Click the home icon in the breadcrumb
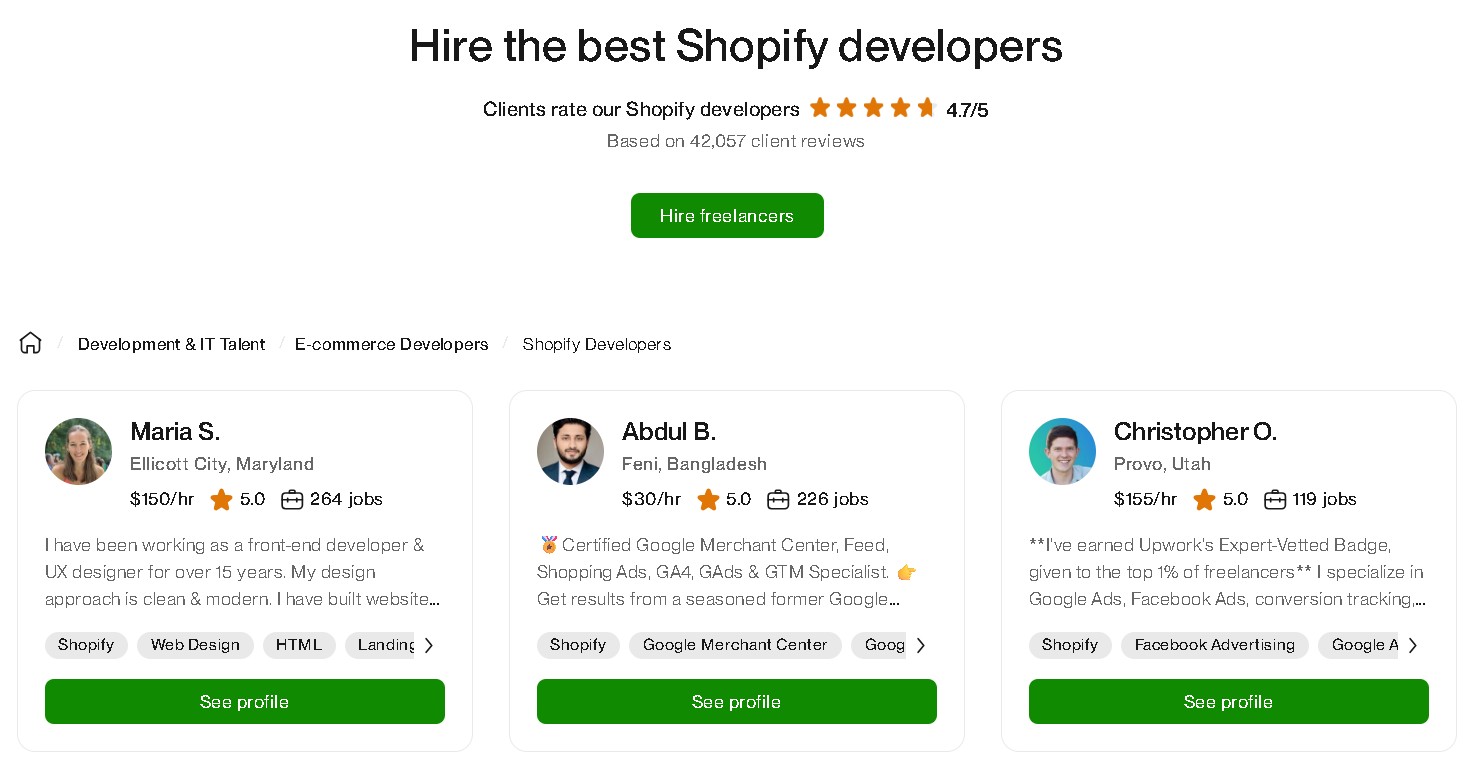The width and height of the screenshot is (1467, 762). pyautogui.click(x=30, y=343)
